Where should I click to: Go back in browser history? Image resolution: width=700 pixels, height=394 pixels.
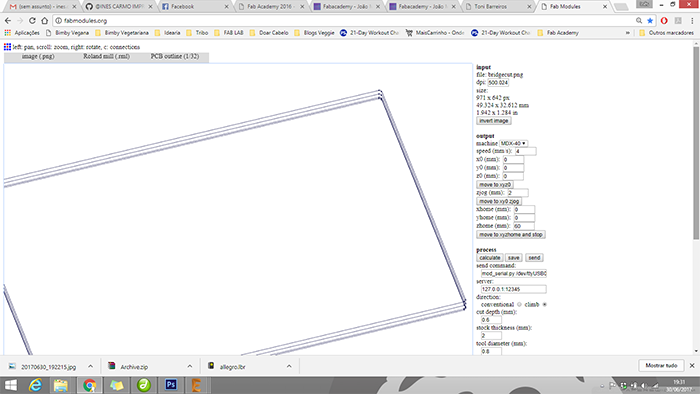[8, 21]
